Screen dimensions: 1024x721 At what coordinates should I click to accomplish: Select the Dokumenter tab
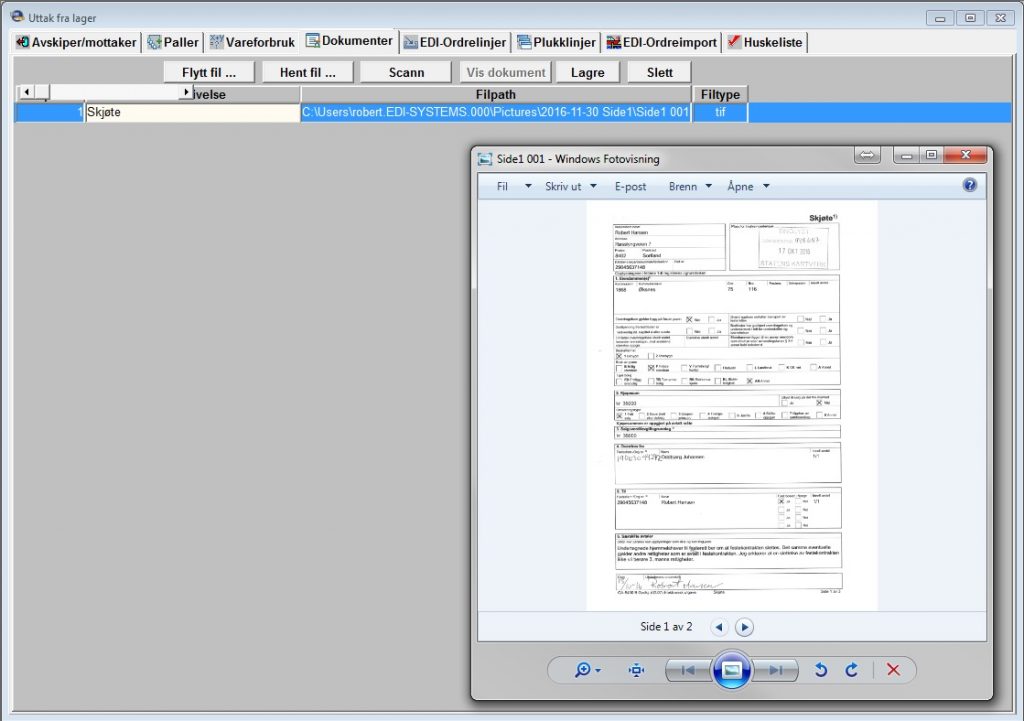point(349,40)
